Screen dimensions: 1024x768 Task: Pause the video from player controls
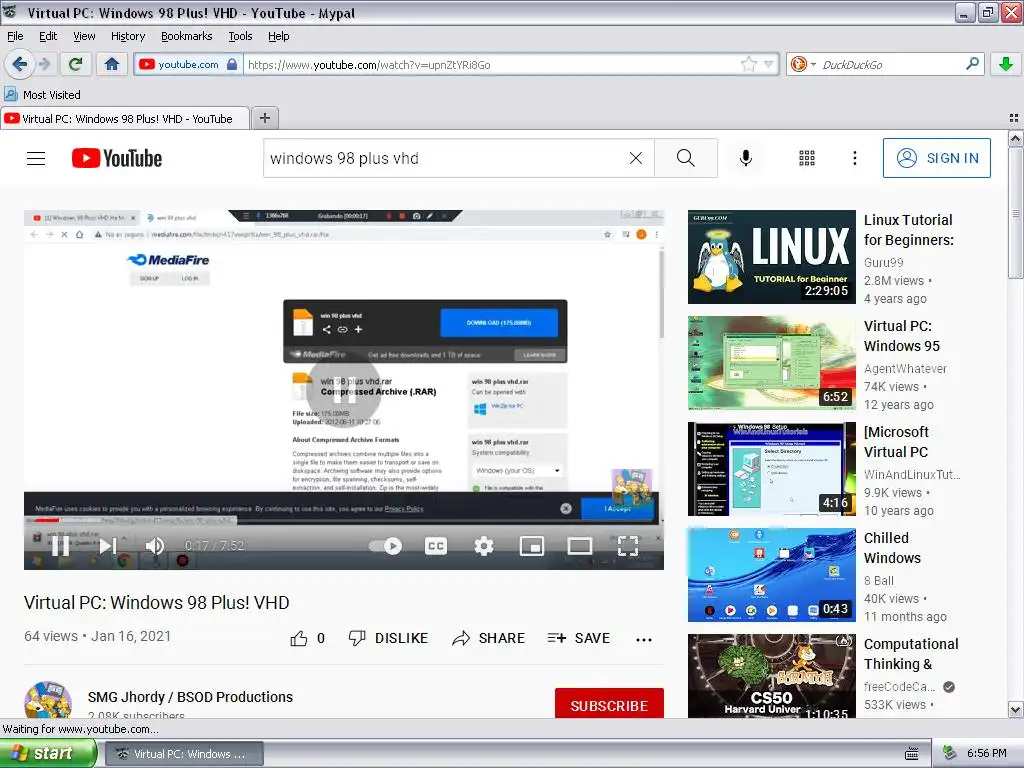tap(61, 546)
